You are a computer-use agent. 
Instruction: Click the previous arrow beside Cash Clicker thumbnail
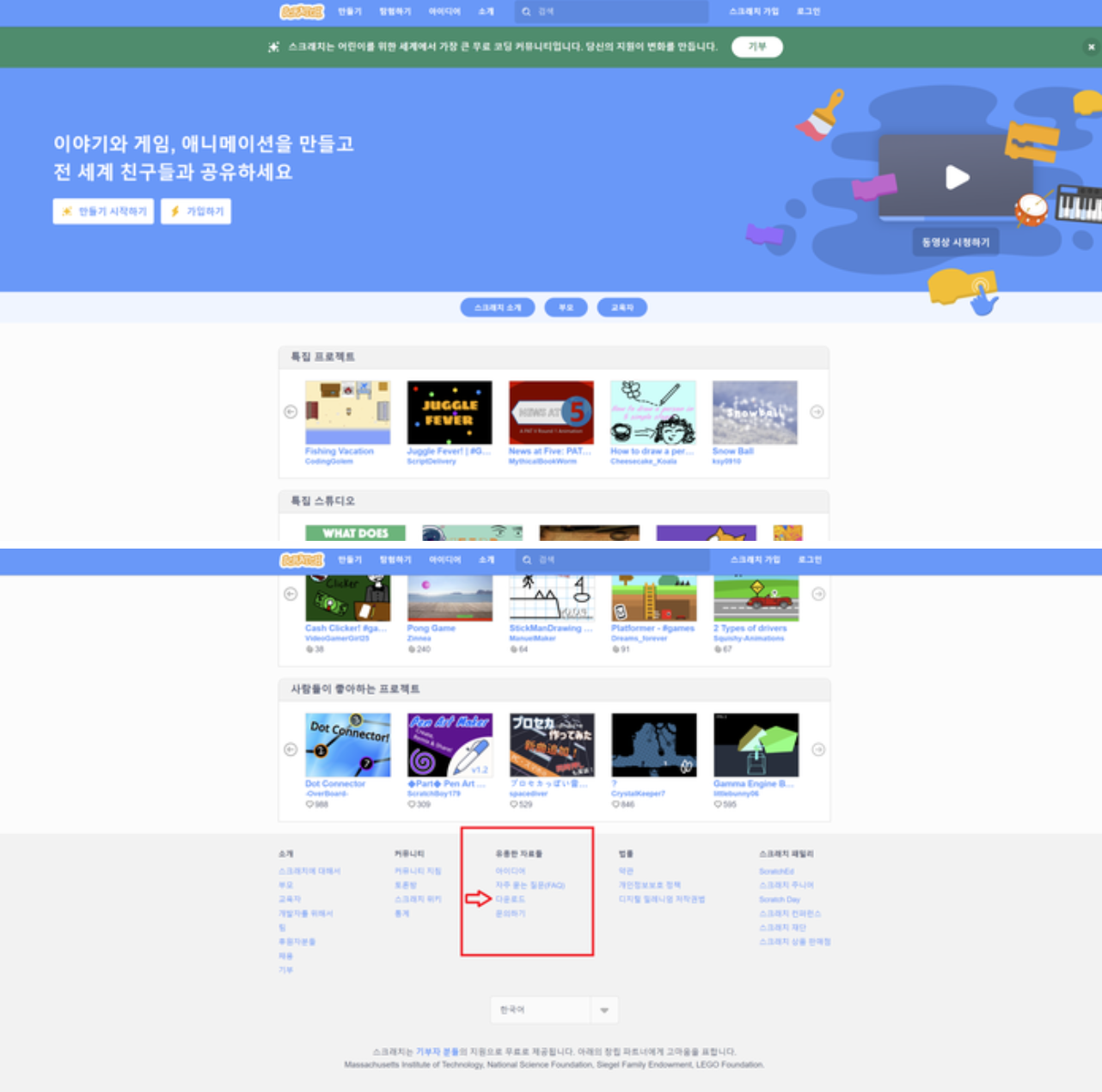pos(291,594)
